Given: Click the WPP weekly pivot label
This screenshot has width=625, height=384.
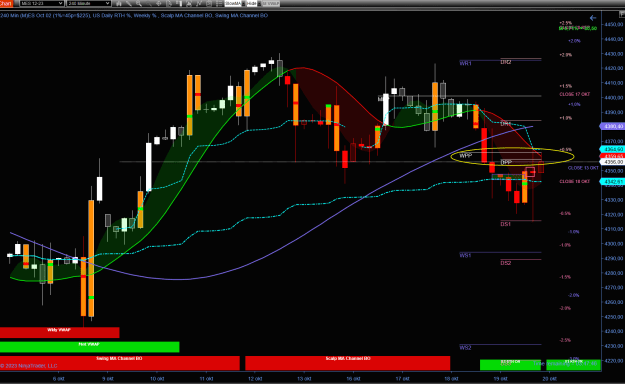Looking at the screenshot, I should point(466,156).
